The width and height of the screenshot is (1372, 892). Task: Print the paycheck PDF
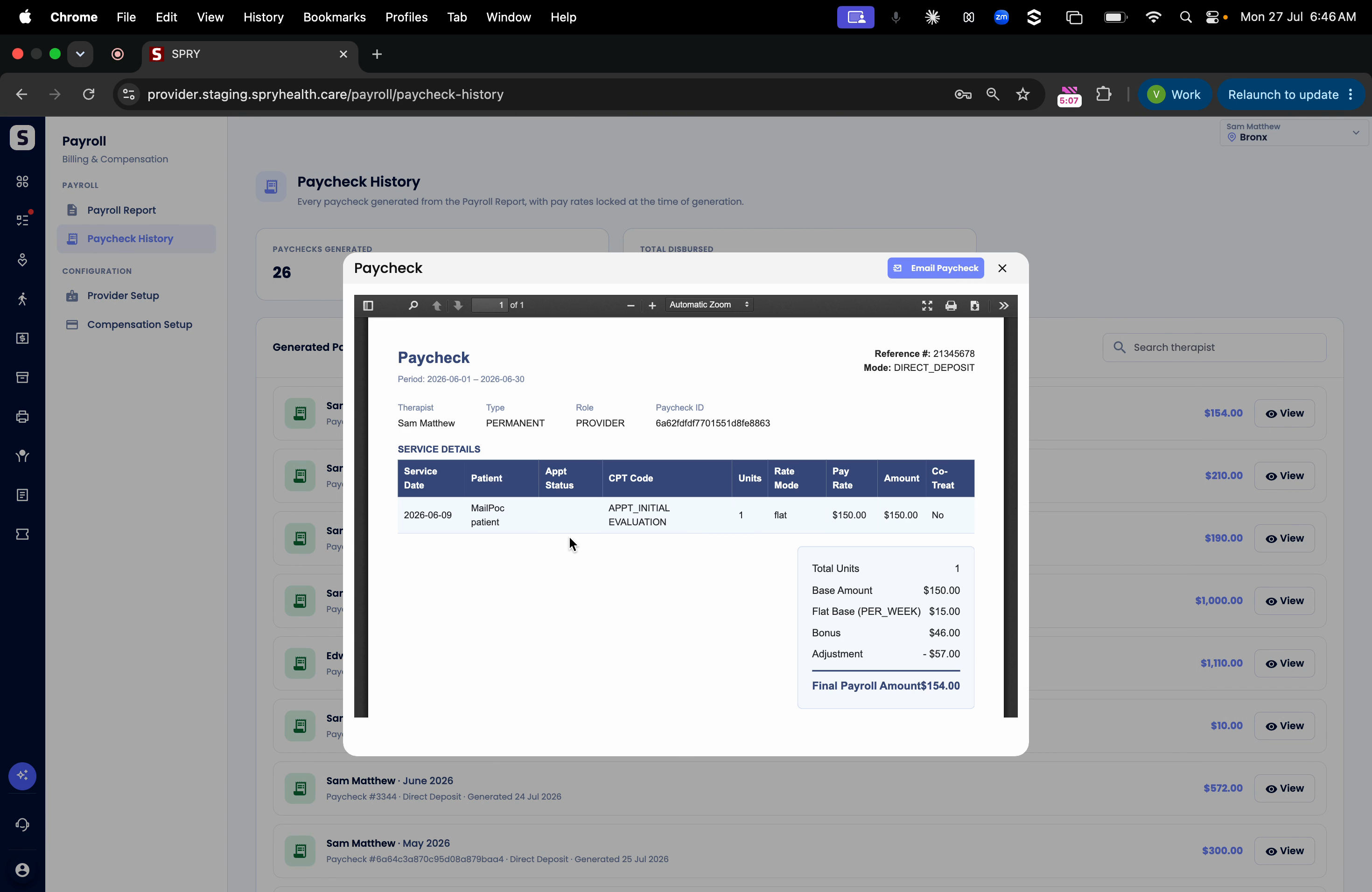tap(951, 306)
